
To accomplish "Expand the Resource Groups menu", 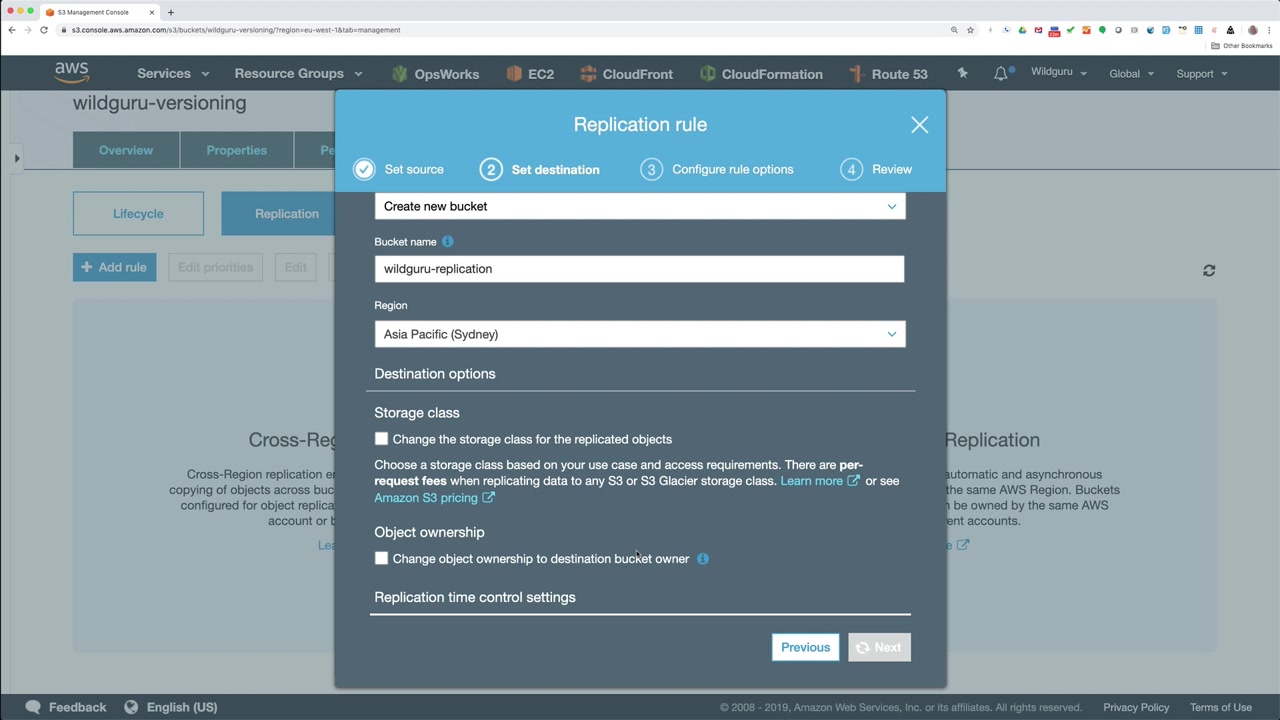I will 298,73.
